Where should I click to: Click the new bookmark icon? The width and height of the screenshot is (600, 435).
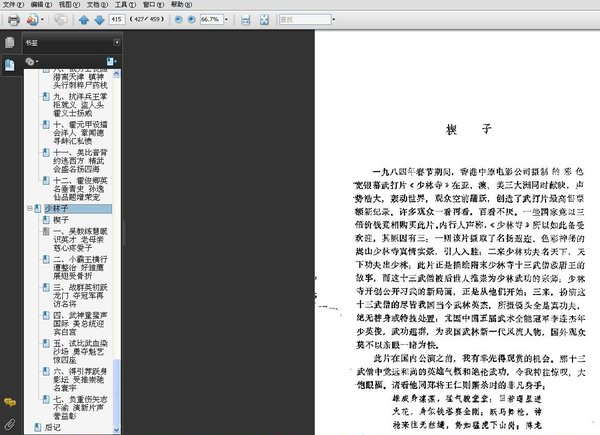coord(112,61)
